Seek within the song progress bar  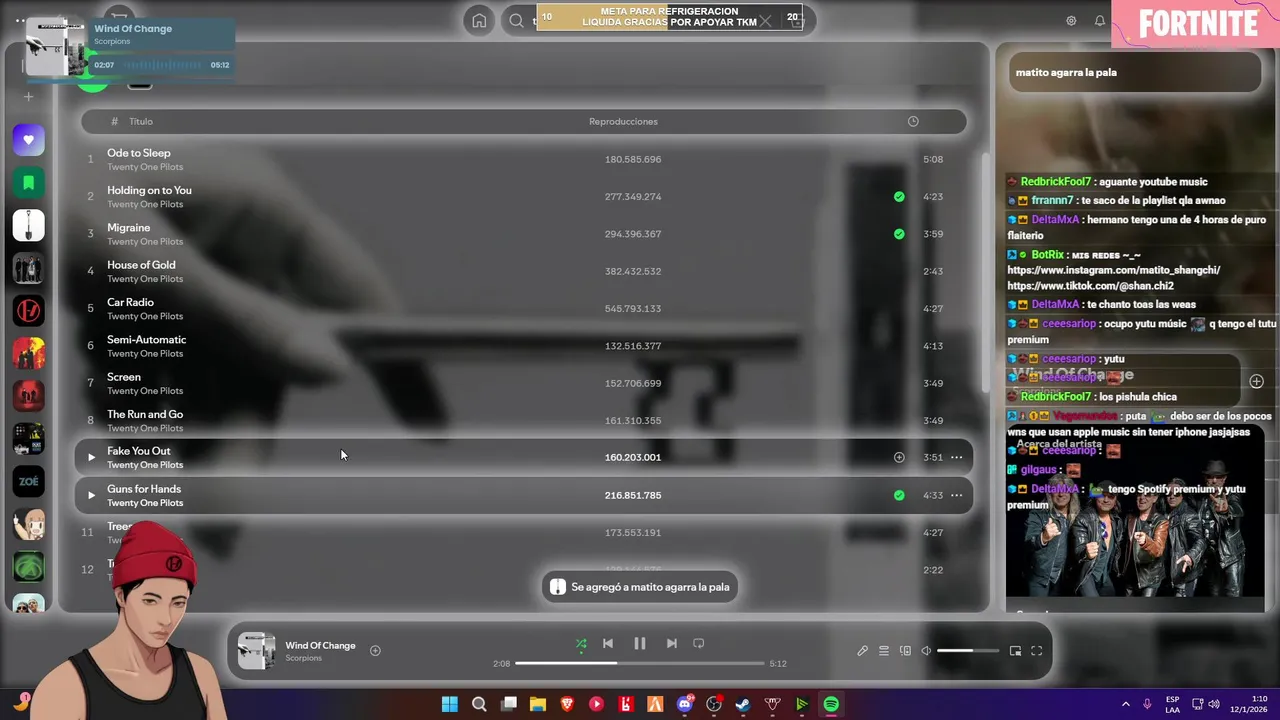[x=640, y=663]
